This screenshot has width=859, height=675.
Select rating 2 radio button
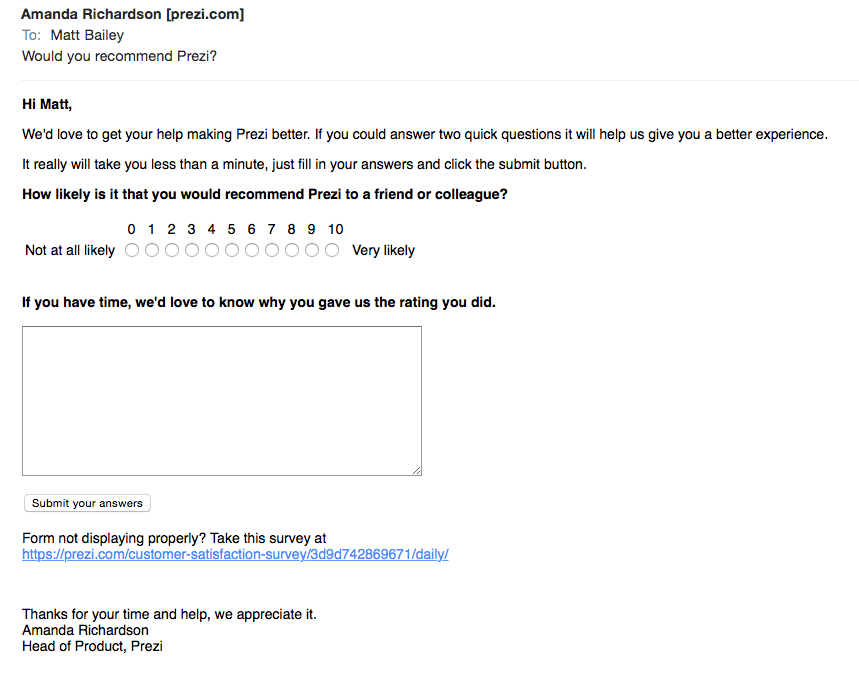(172, 250)
